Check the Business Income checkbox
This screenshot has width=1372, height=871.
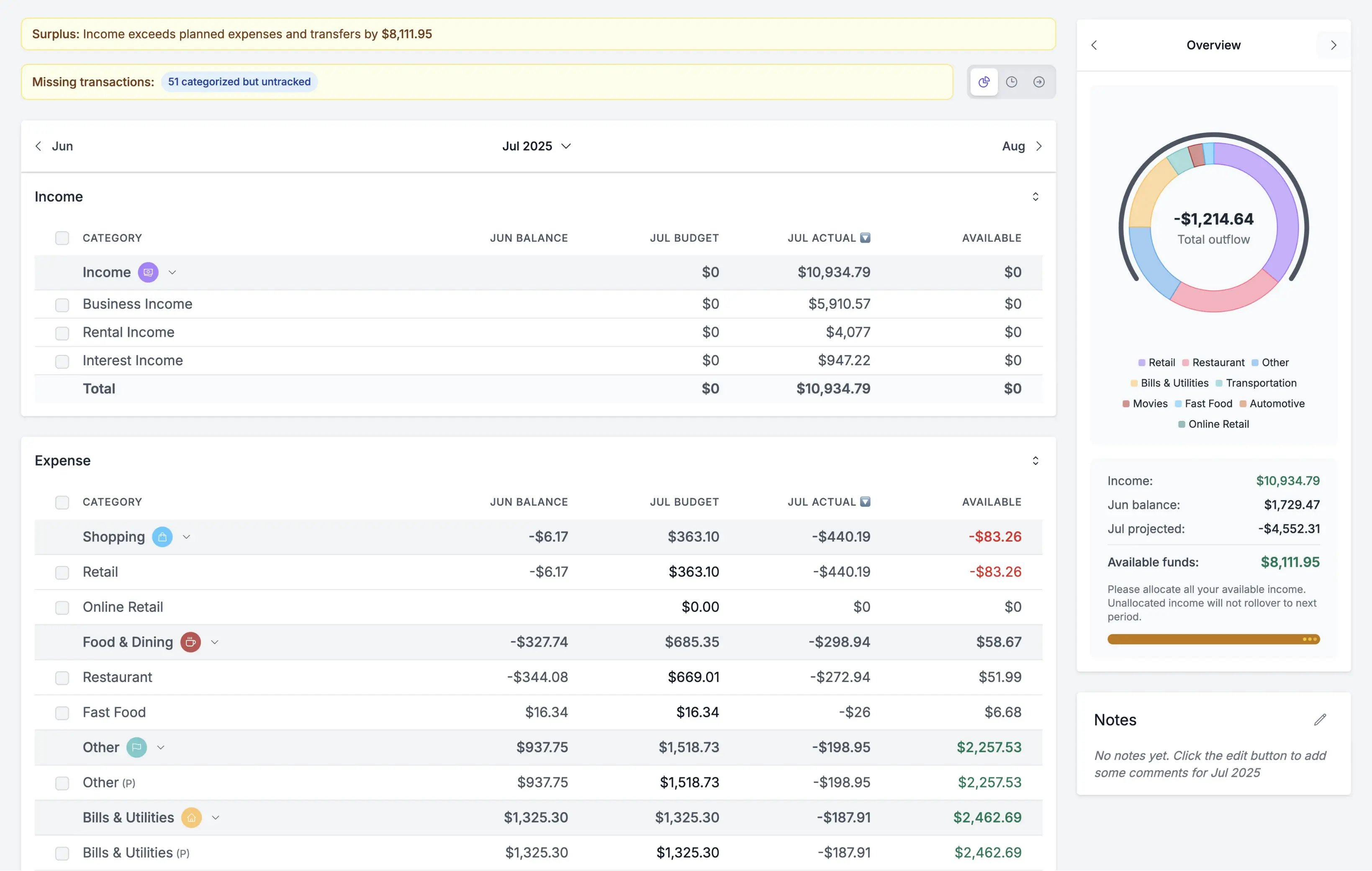tap(62, 305)
